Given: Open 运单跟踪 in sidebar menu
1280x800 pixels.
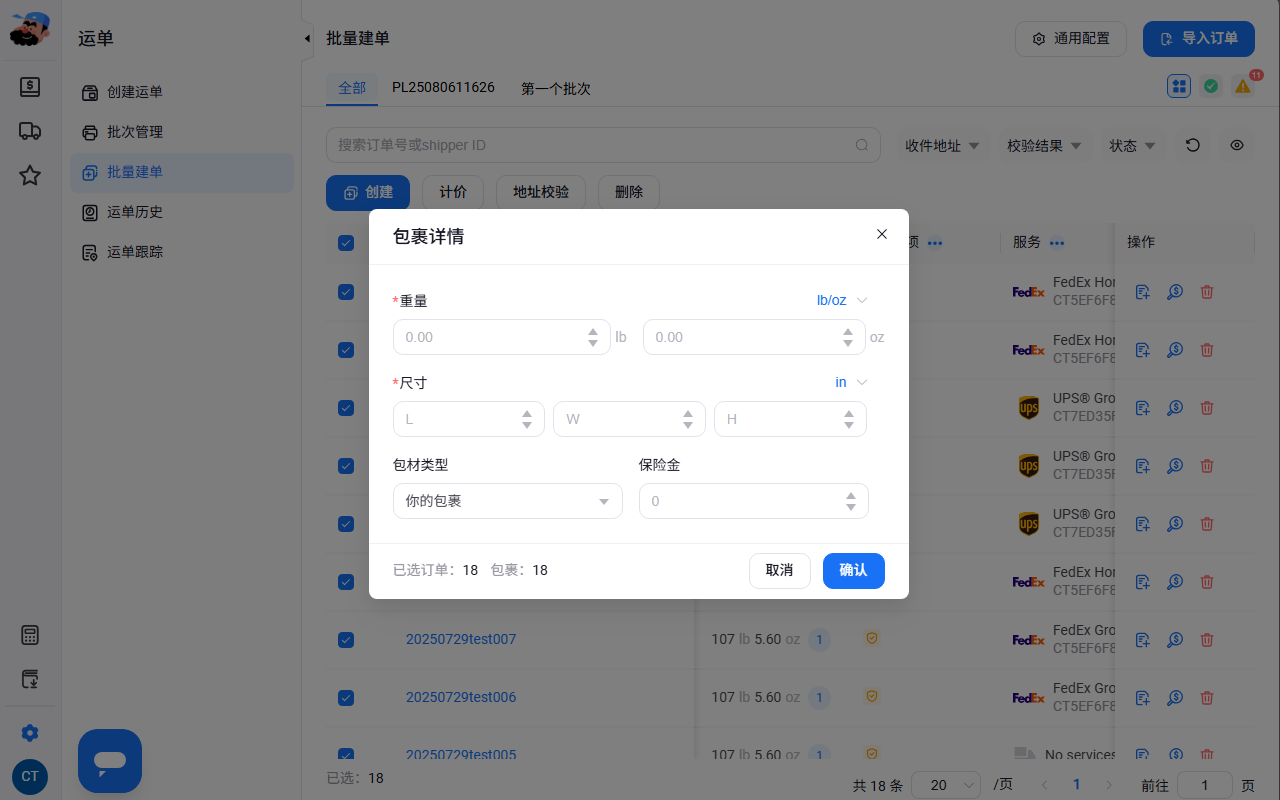Looking at the screenshot, I should 182,252.
